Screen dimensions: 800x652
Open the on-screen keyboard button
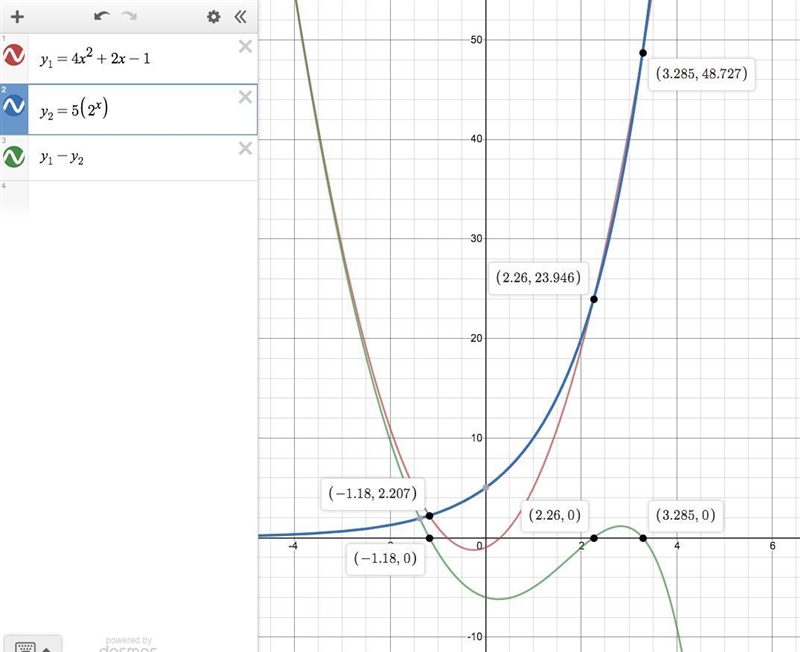point(33,645)
